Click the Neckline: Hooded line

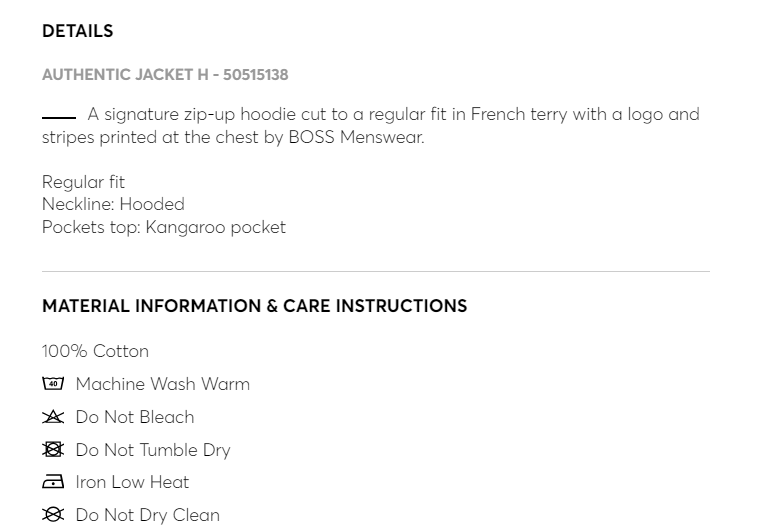(113, 204)
